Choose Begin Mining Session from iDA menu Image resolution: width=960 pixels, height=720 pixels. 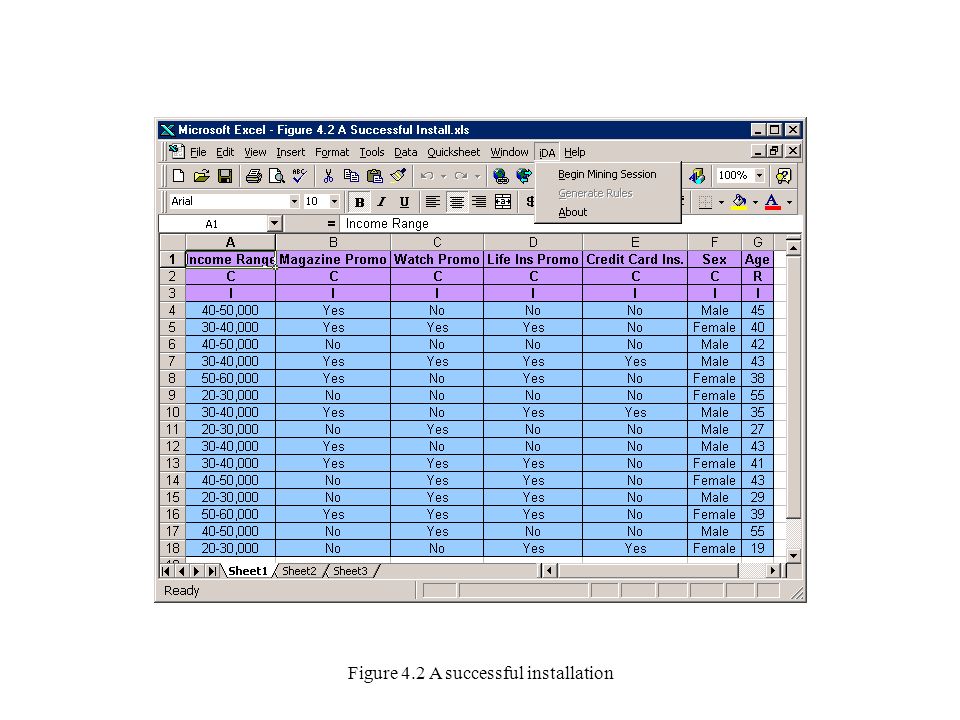(607, 174)
